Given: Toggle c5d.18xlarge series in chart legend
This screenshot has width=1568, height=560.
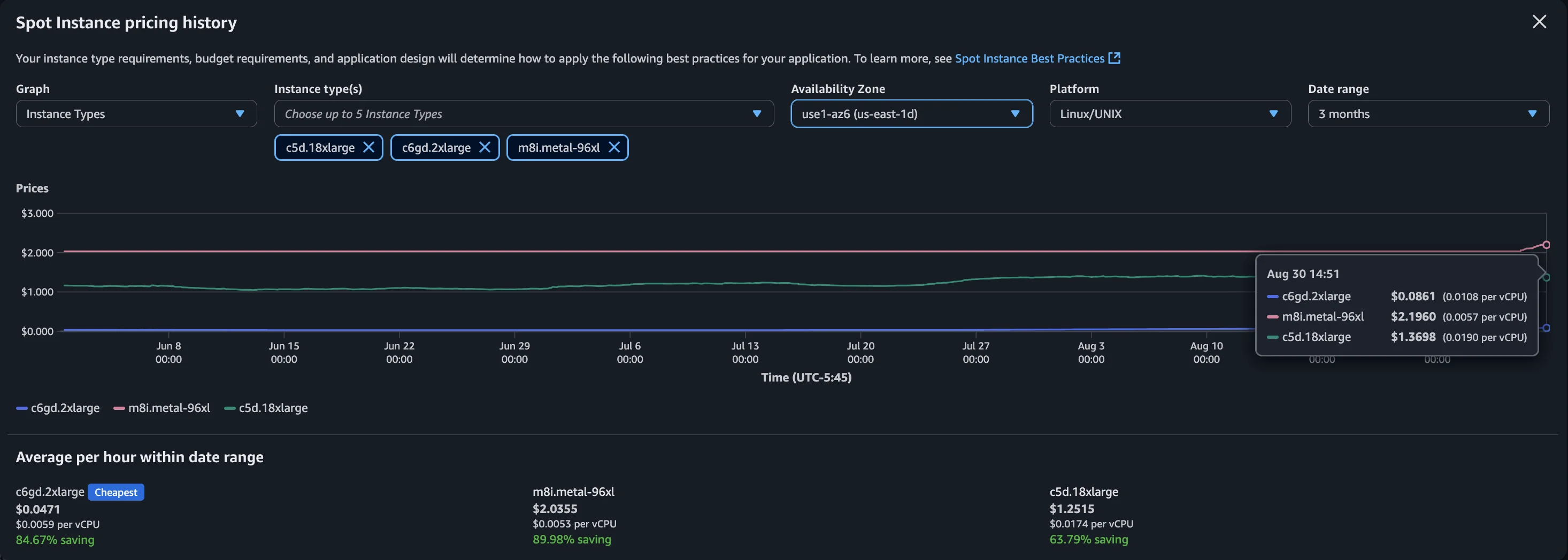Looking at the screenshot, I should click(266, 408).
